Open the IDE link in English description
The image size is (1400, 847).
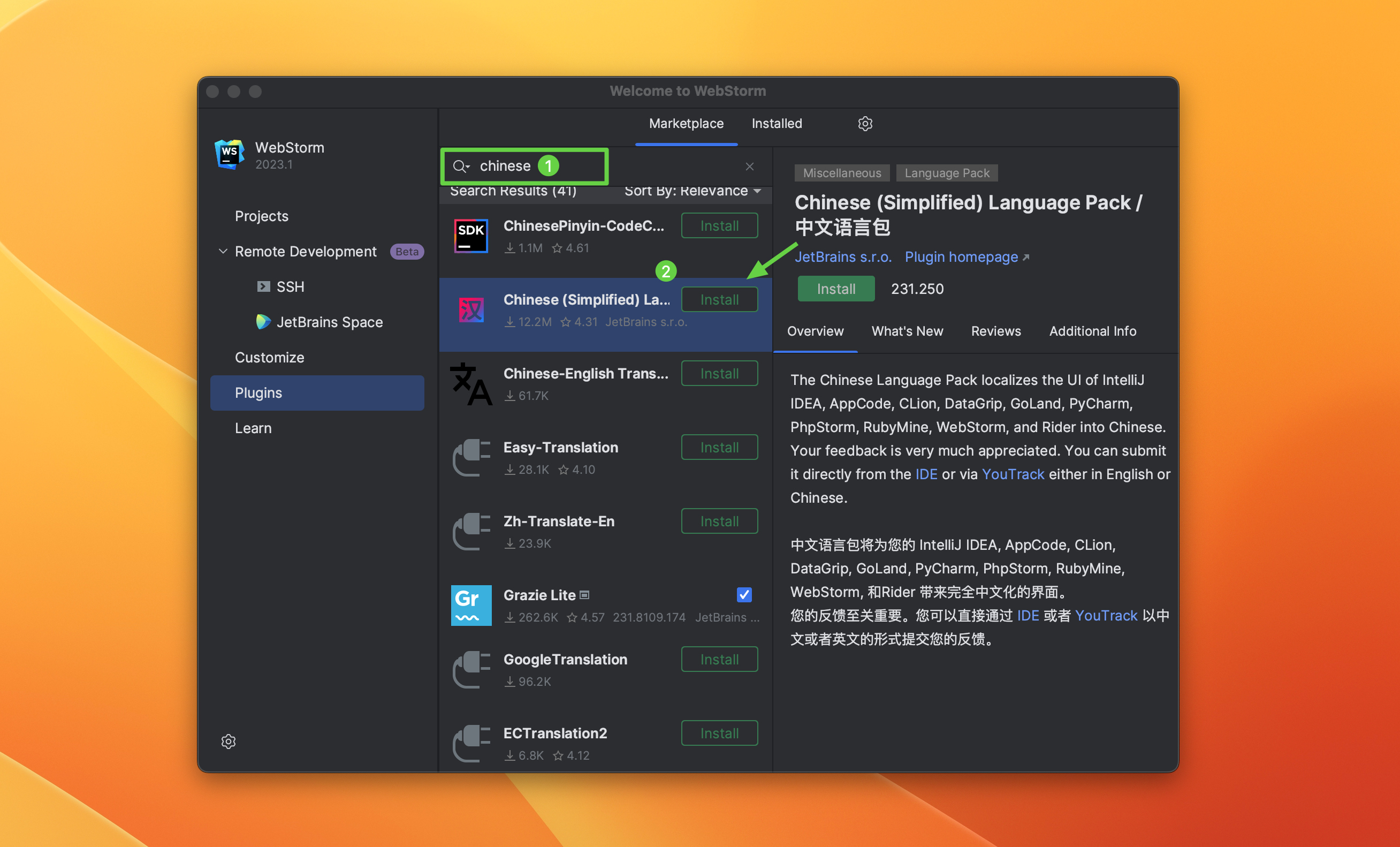point(926,474)
